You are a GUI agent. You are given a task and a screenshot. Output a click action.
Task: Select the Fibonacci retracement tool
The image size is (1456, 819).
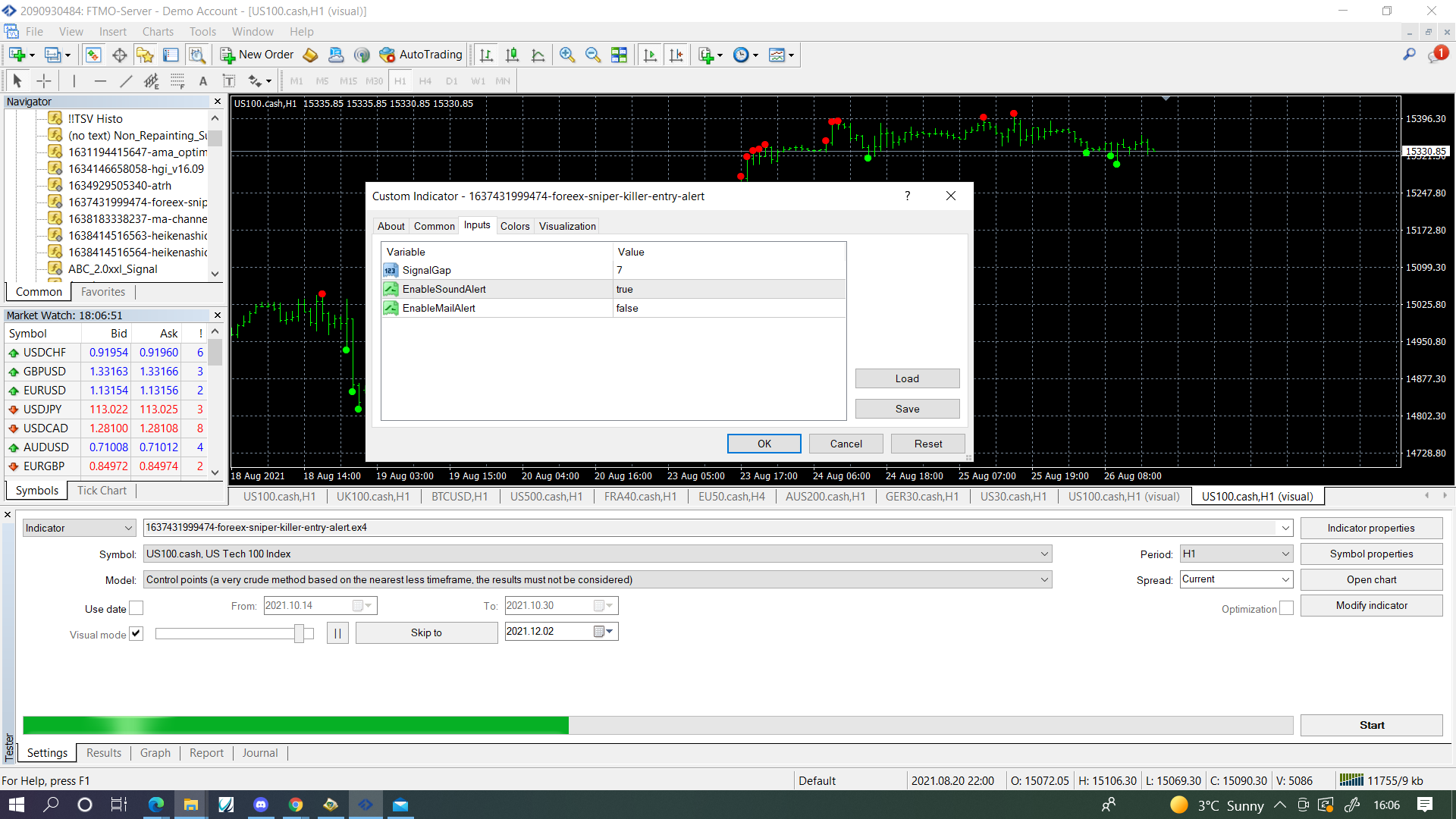[177, 80]
